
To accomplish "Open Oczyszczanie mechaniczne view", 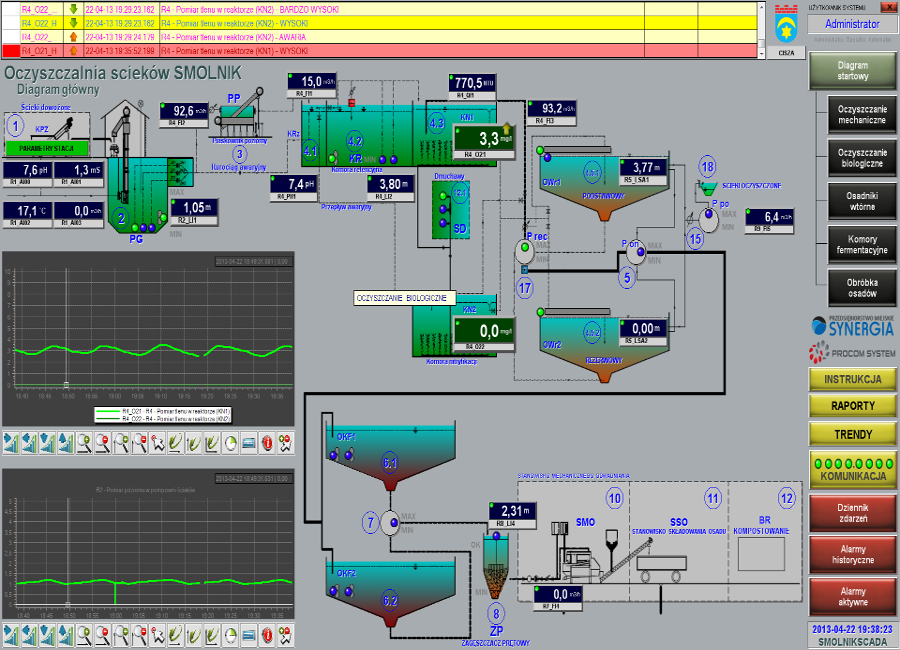I will point(861,114).
